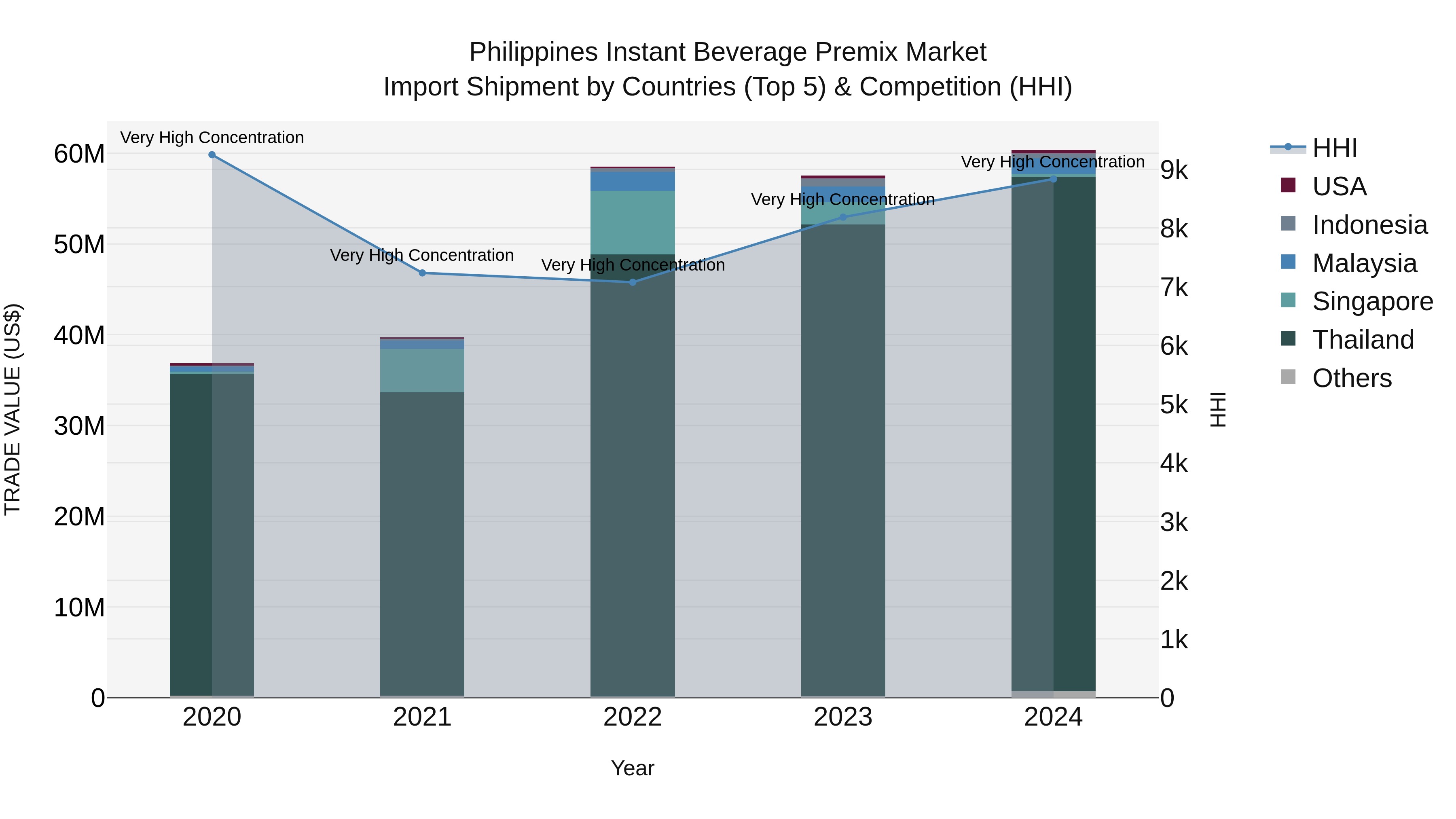Click the Others gray legend swatch
Viewport: 1456px width, 819px height.
click(x=1288, y=377)
